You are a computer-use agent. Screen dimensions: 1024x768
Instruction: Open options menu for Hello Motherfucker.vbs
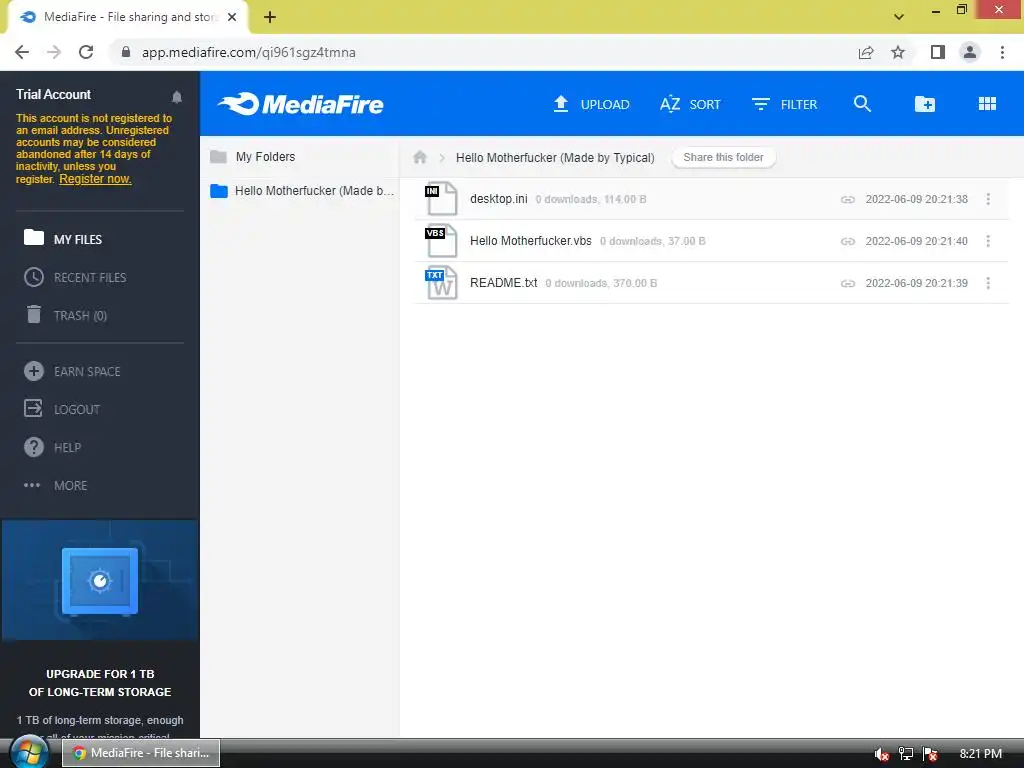tap(988, 241)
